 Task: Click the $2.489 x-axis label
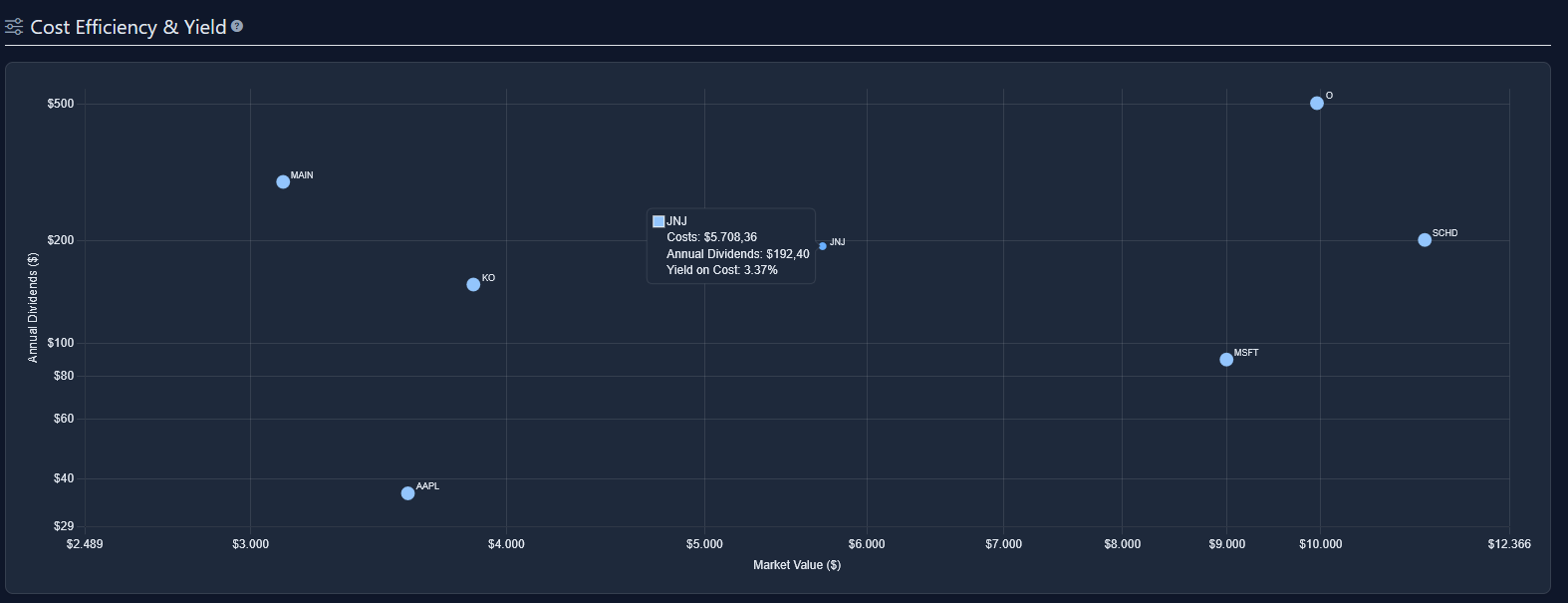pos(85,544)
